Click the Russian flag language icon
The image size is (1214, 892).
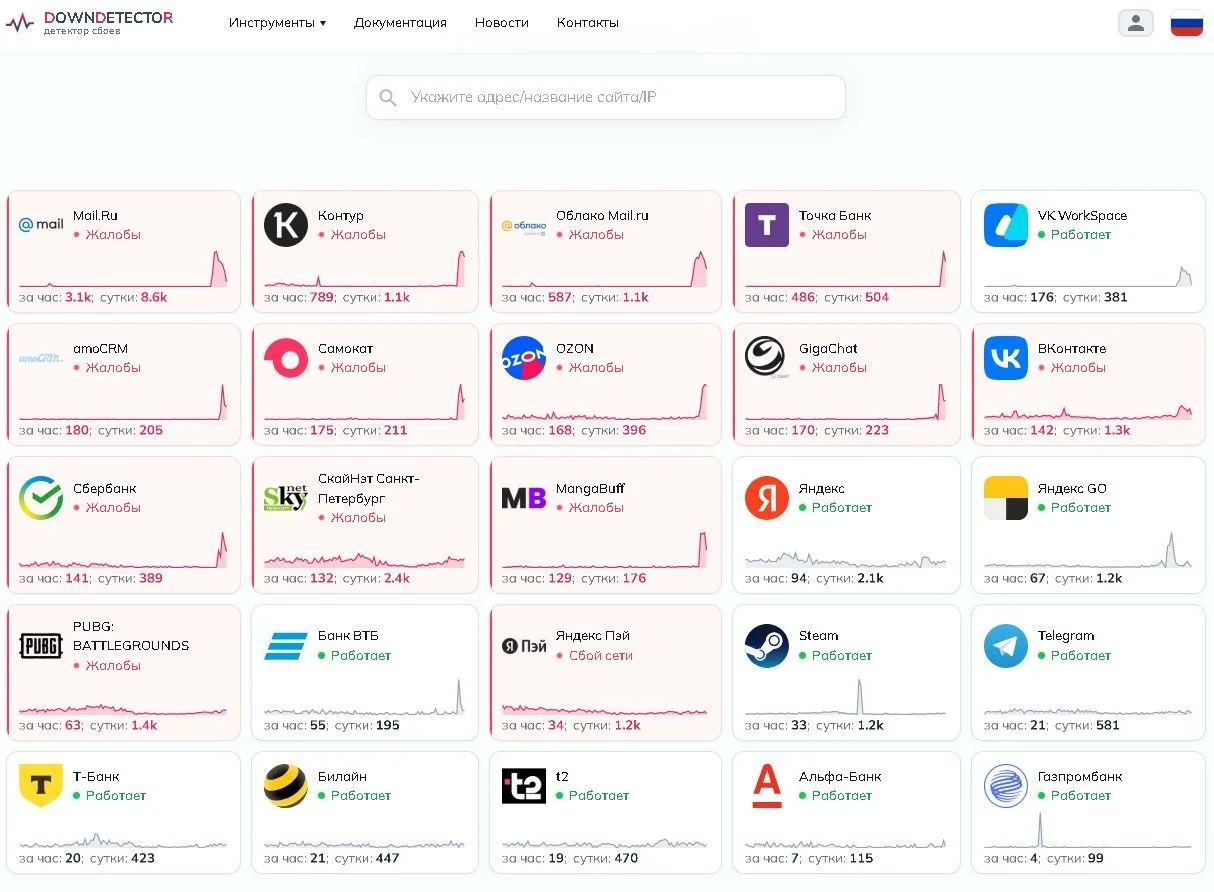1187,23
